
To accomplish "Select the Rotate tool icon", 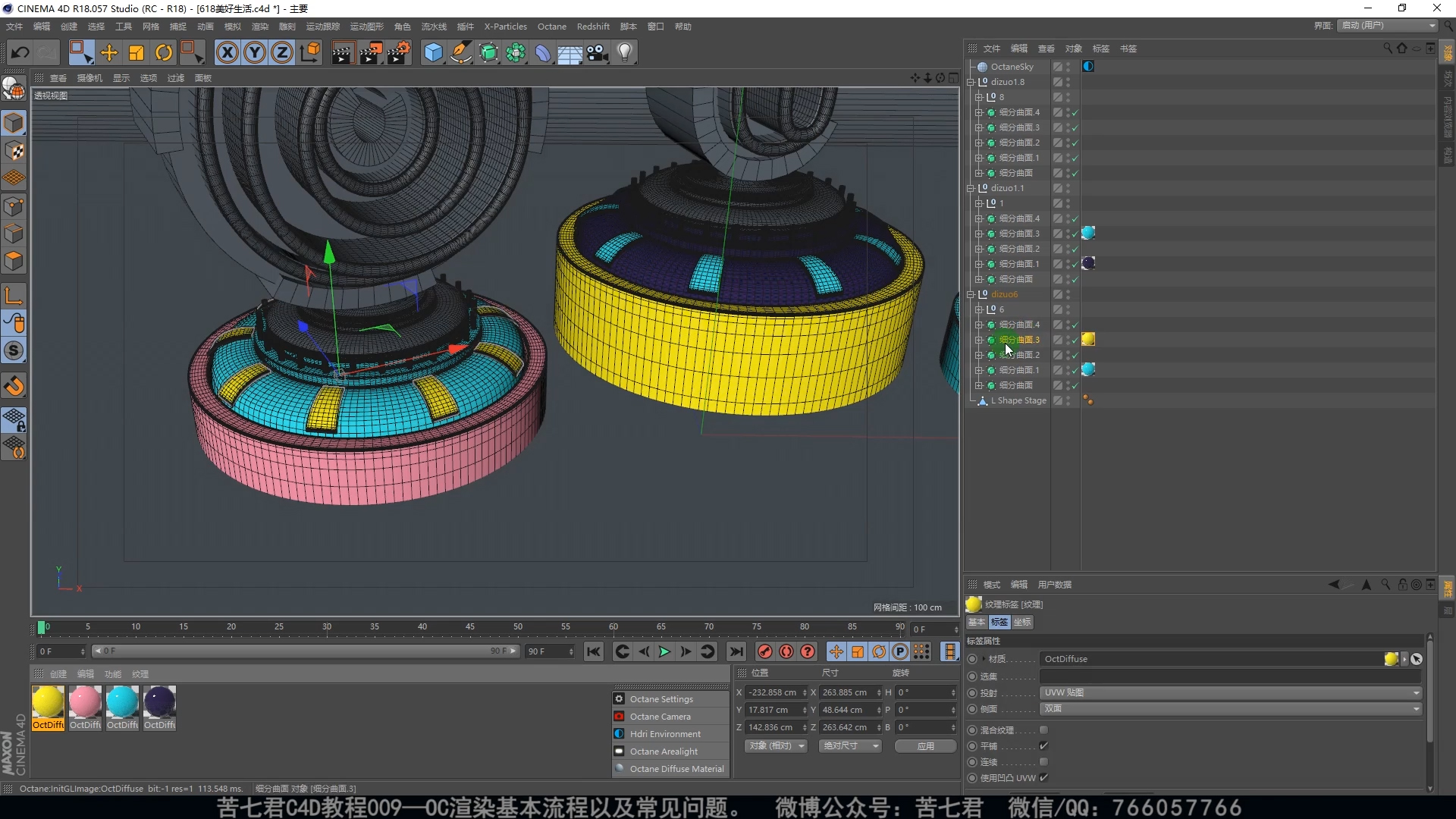I will point(164,52).
